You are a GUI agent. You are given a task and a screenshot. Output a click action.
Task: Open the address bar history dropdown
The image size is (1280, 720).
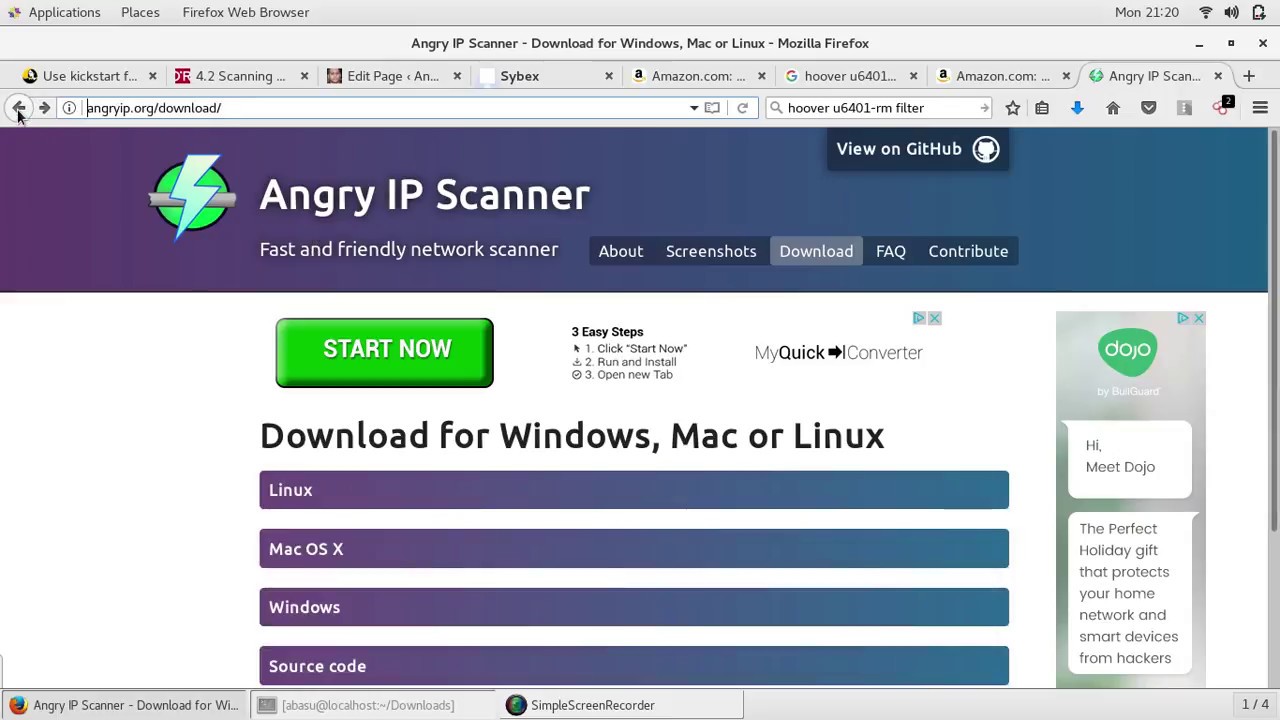coord(694,108)
